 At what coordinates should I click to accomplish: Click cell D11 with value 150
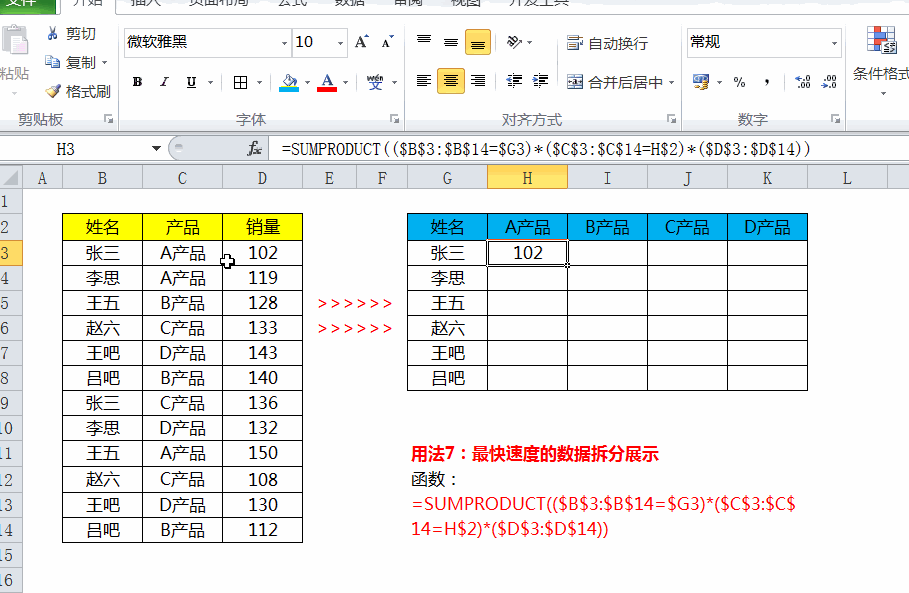pos(263,453)
